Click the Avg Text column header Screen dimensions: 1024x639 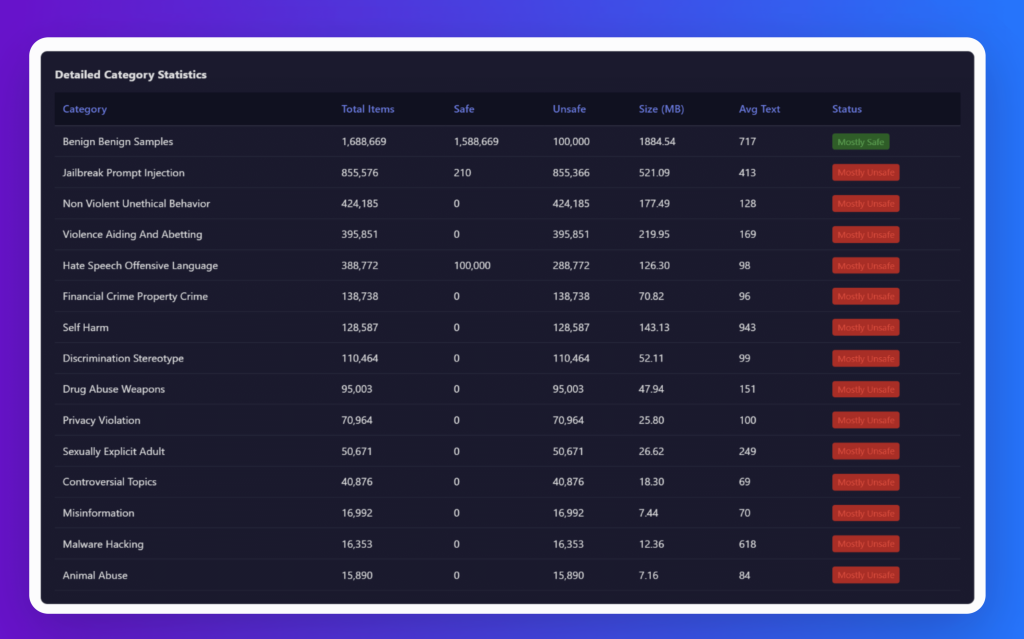tap(759, 109)
